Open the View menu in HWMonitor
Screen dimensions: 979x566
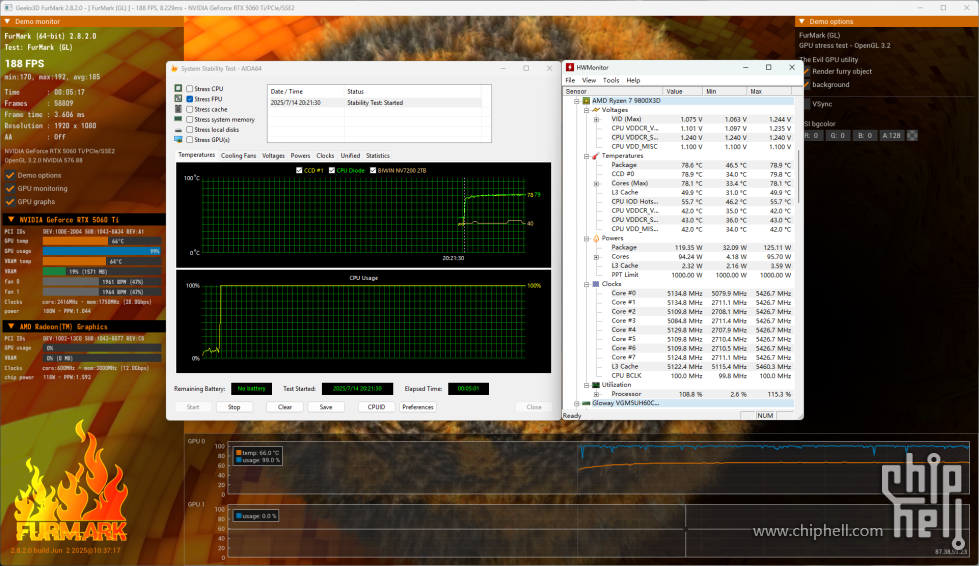tap(589, 81)
